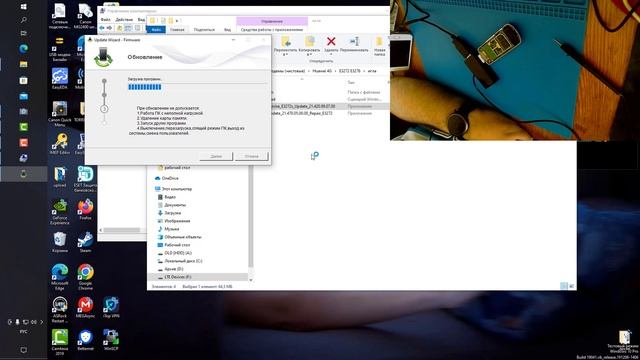The image size is (640, 360).
Task: Select the blue Файл tab in Explorer
Action: pos(156,30)
